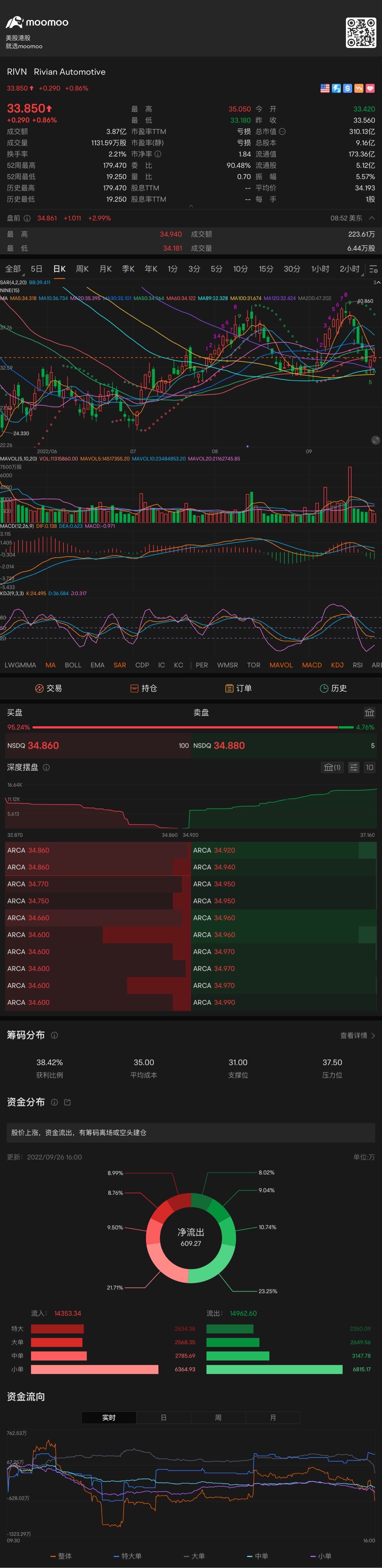Image resolution: width=382 pixels, height=1568 pixels.
Task: Open the QR code image
Action: tap(361, 33)
